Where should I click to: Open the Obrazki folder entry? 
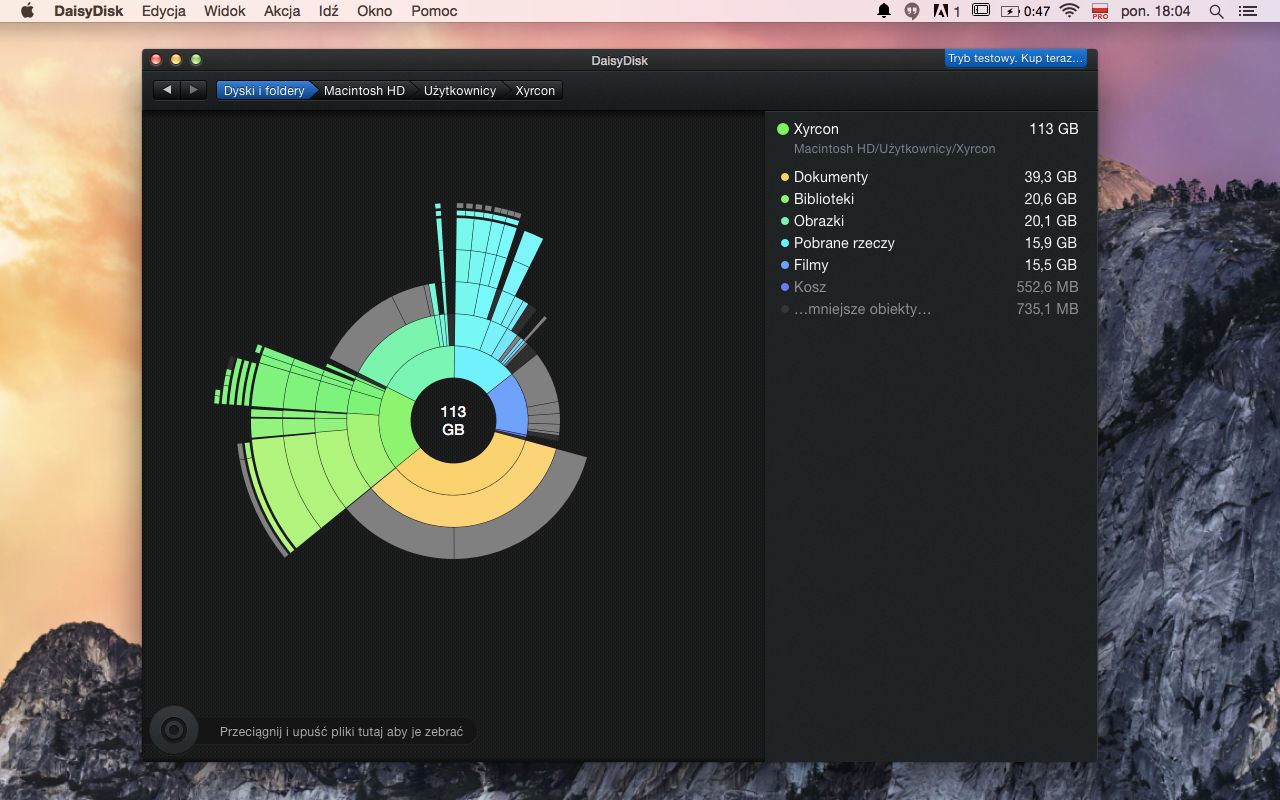(928, 221)
